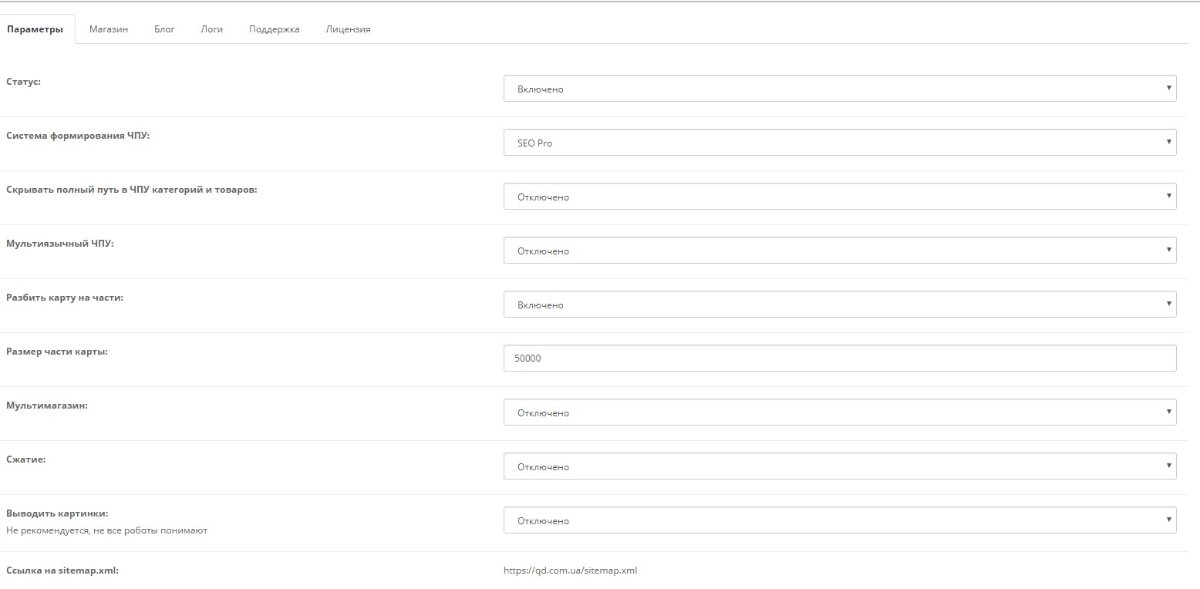Expand the Мультимагазин dropdown
1200x589 pixels.
tap(840, 413)
